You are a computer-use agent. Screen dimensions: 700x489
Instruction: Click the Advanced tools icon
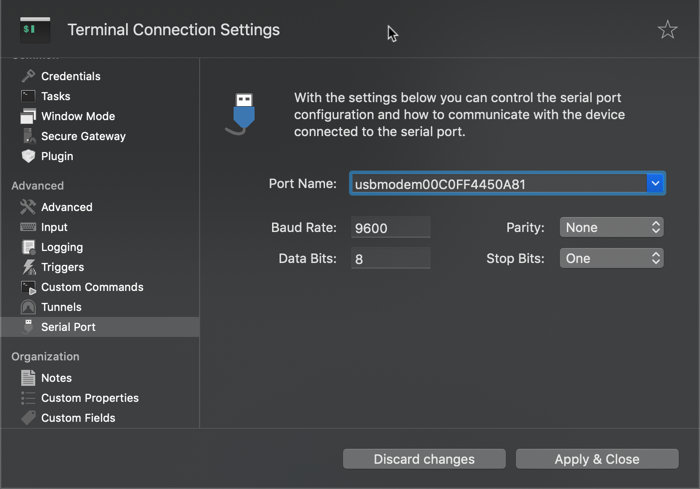tap(28, 207)
